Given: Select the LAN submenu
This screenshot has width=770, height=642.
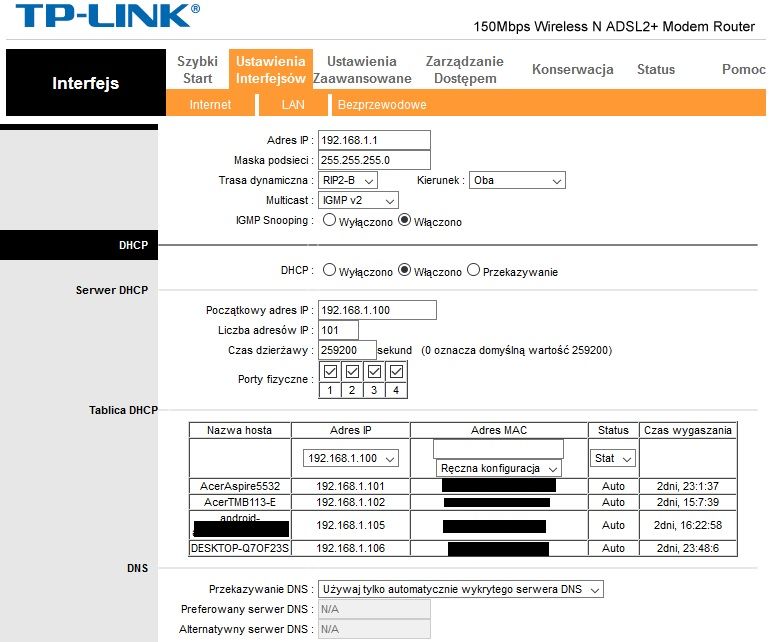Looking at the screenshot, I should [293, 104].
